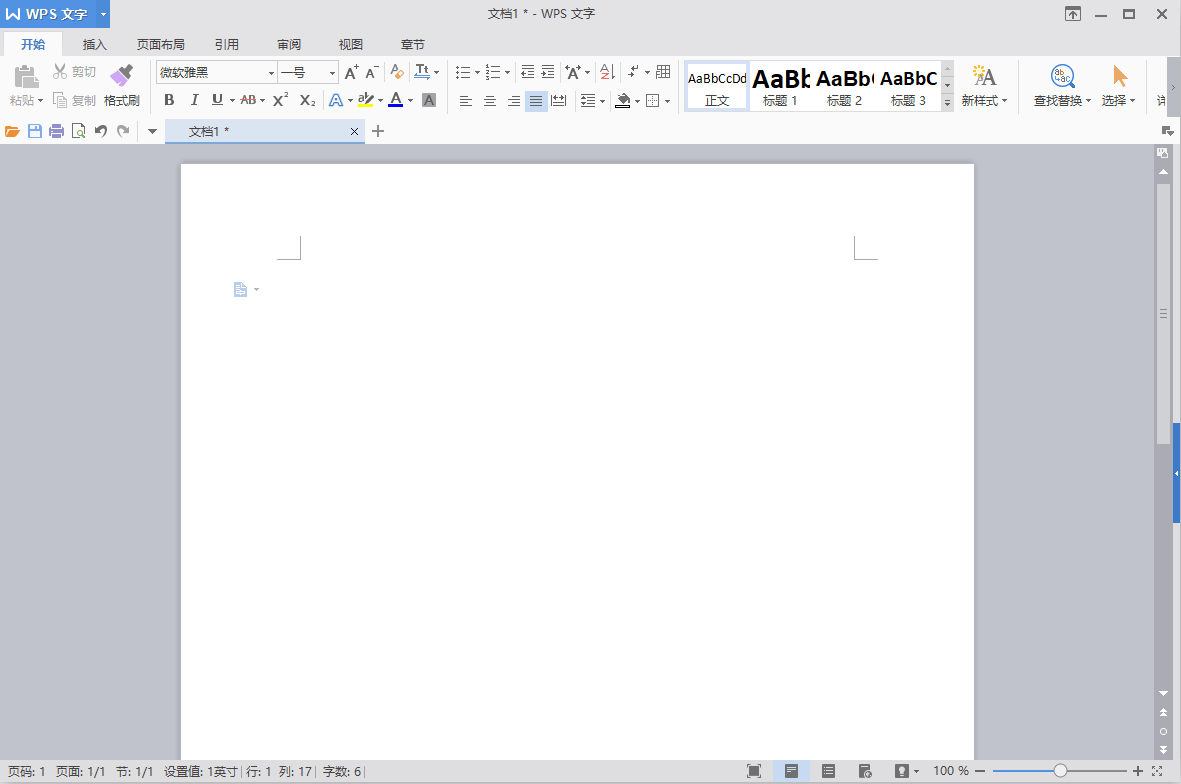The image size is (1181, 784).
Task: Undo the last action
Action: (101, 132)
